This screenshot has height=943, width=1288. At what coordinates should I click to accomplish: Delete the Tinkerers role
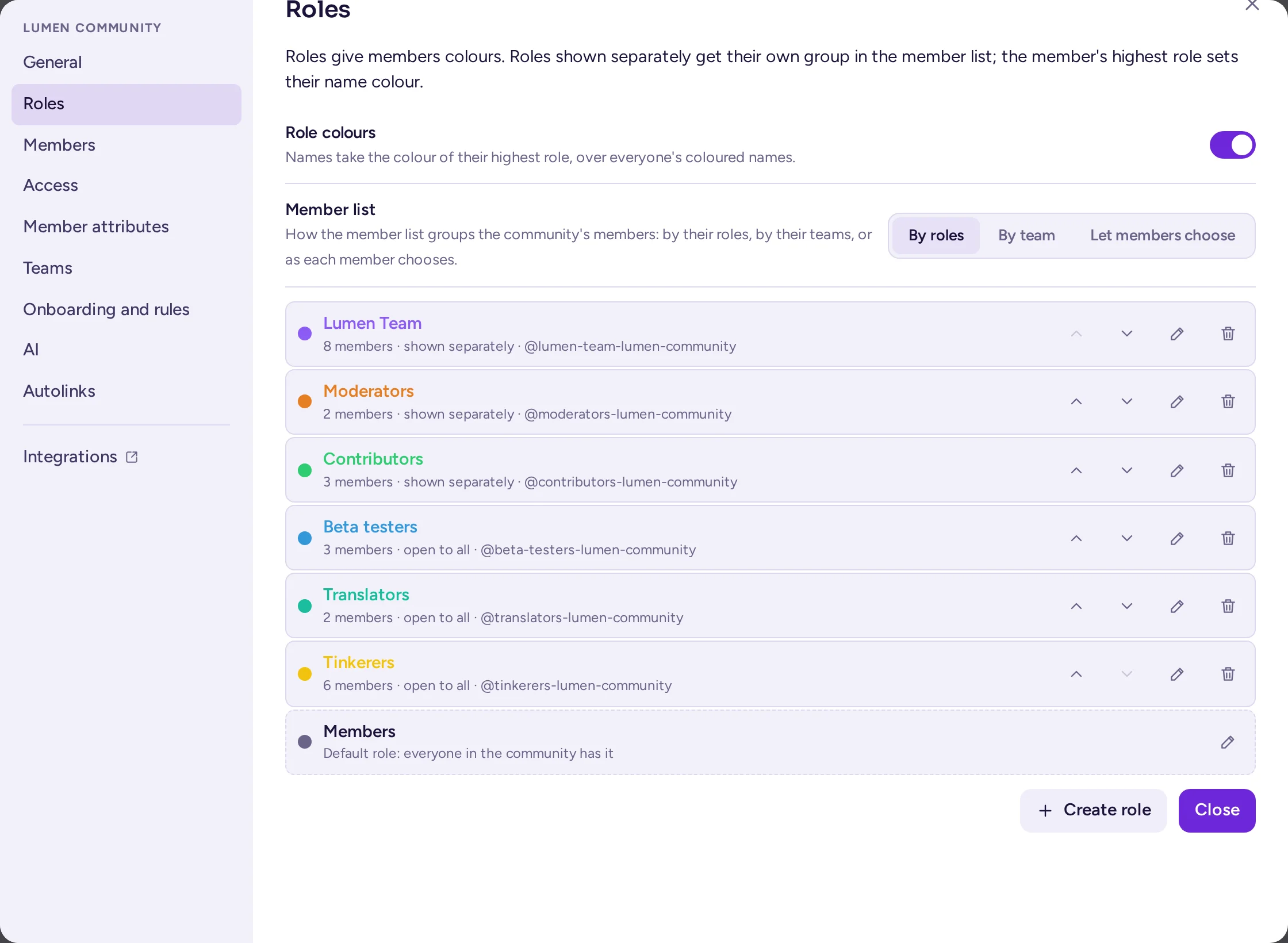pos(1228,674)
